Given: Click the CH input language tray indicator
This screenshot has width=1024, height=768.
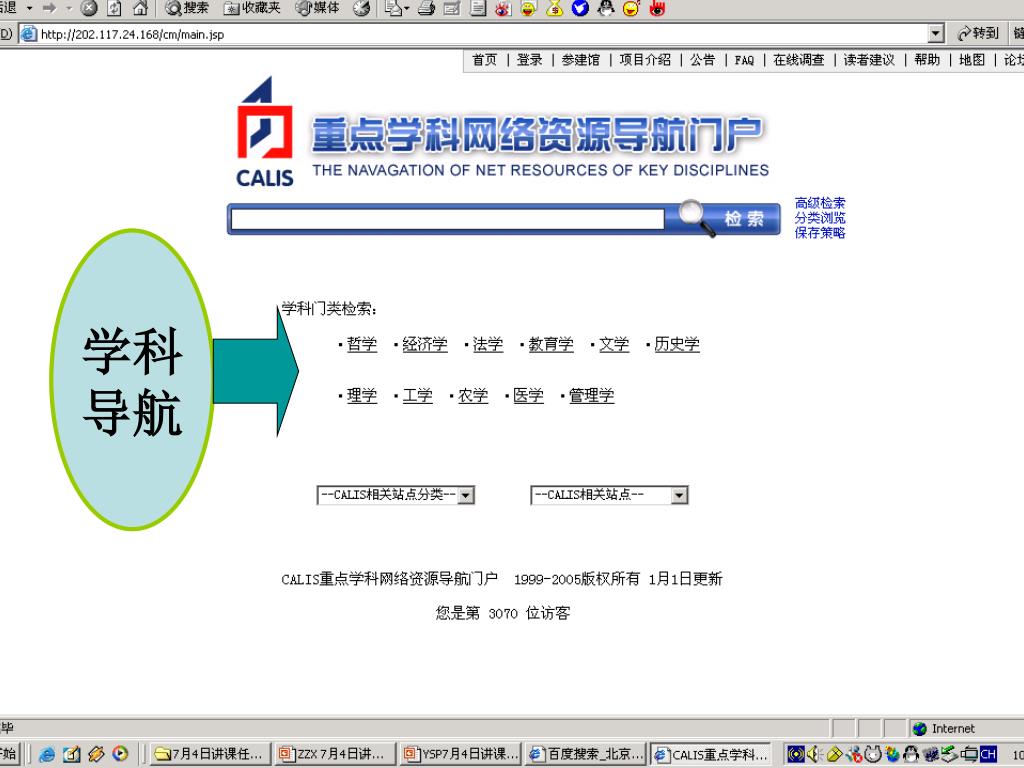Looking at the screenshot, I should (x=988, y=754).
